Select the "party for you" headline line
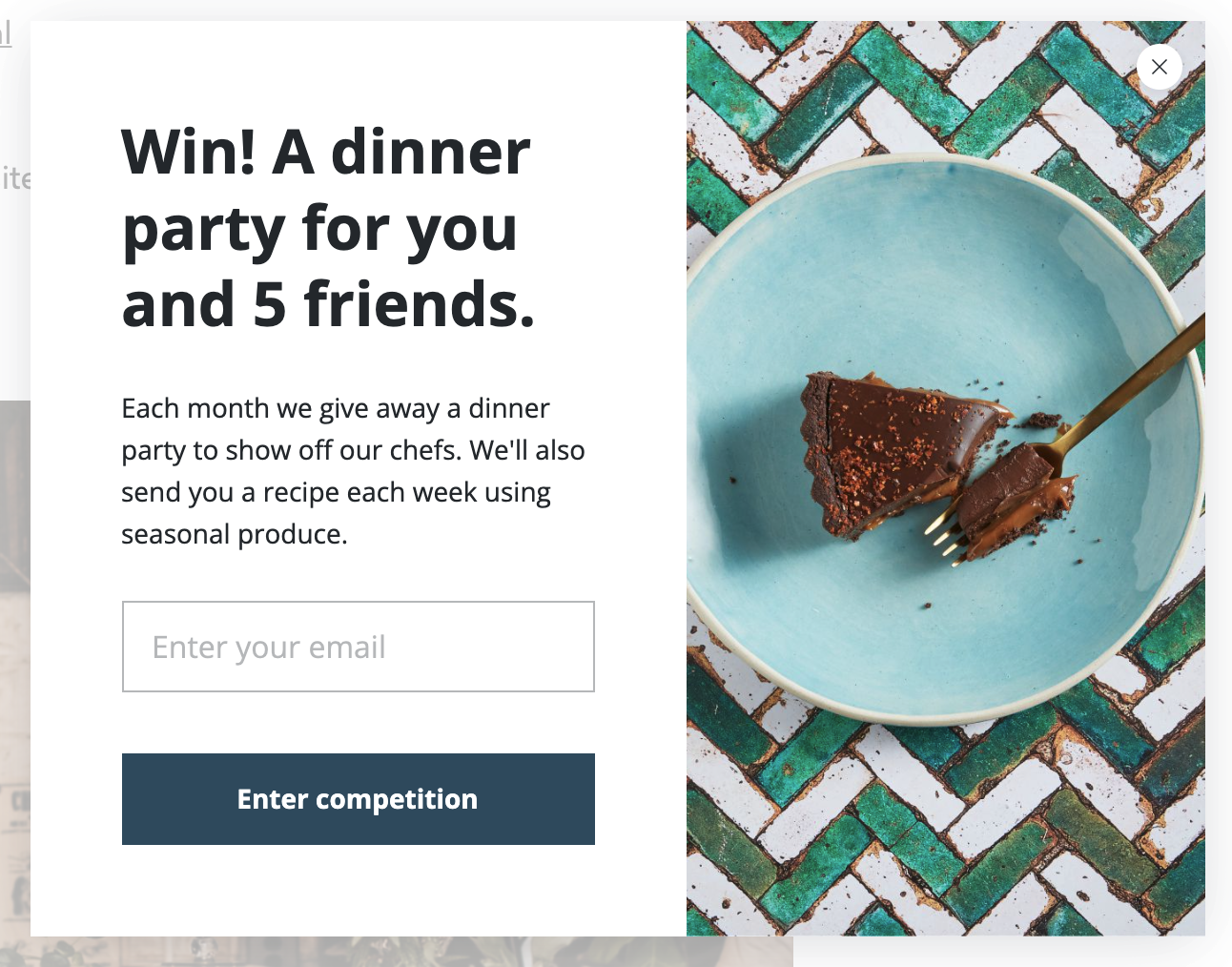 319,229
